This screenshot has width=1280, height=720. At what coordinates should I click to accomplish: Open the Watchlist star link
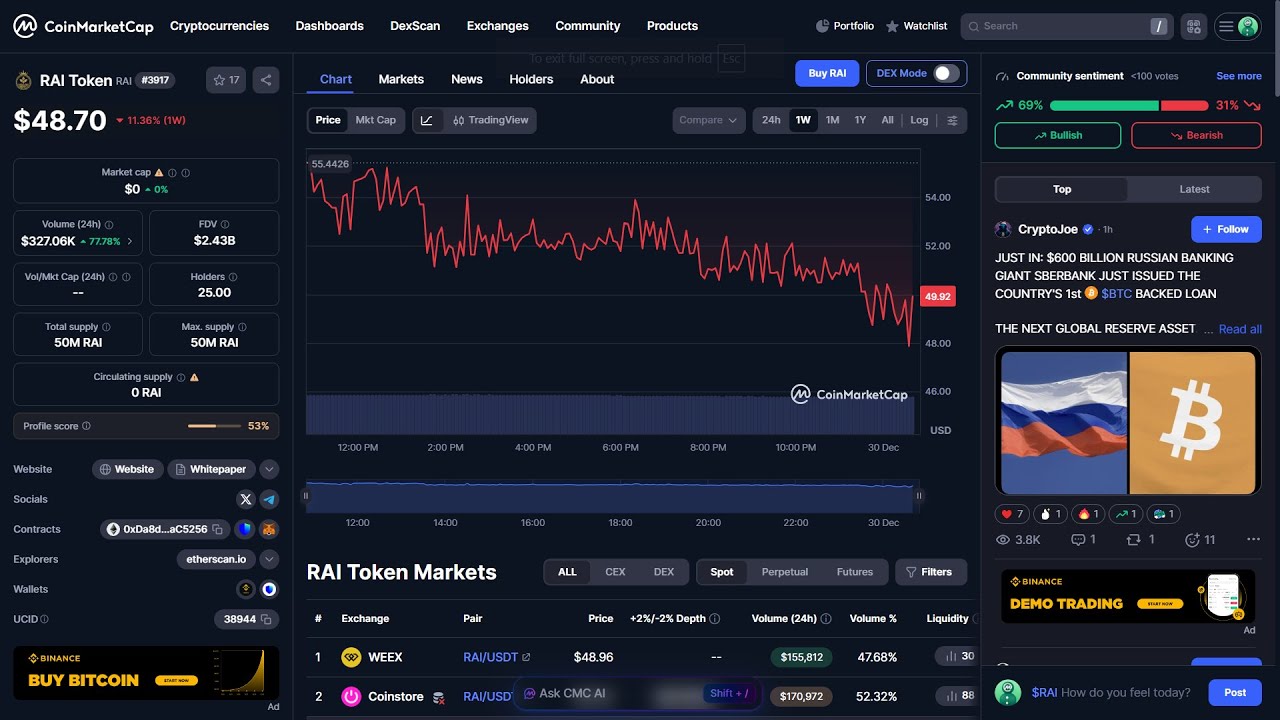pos(916,26)
